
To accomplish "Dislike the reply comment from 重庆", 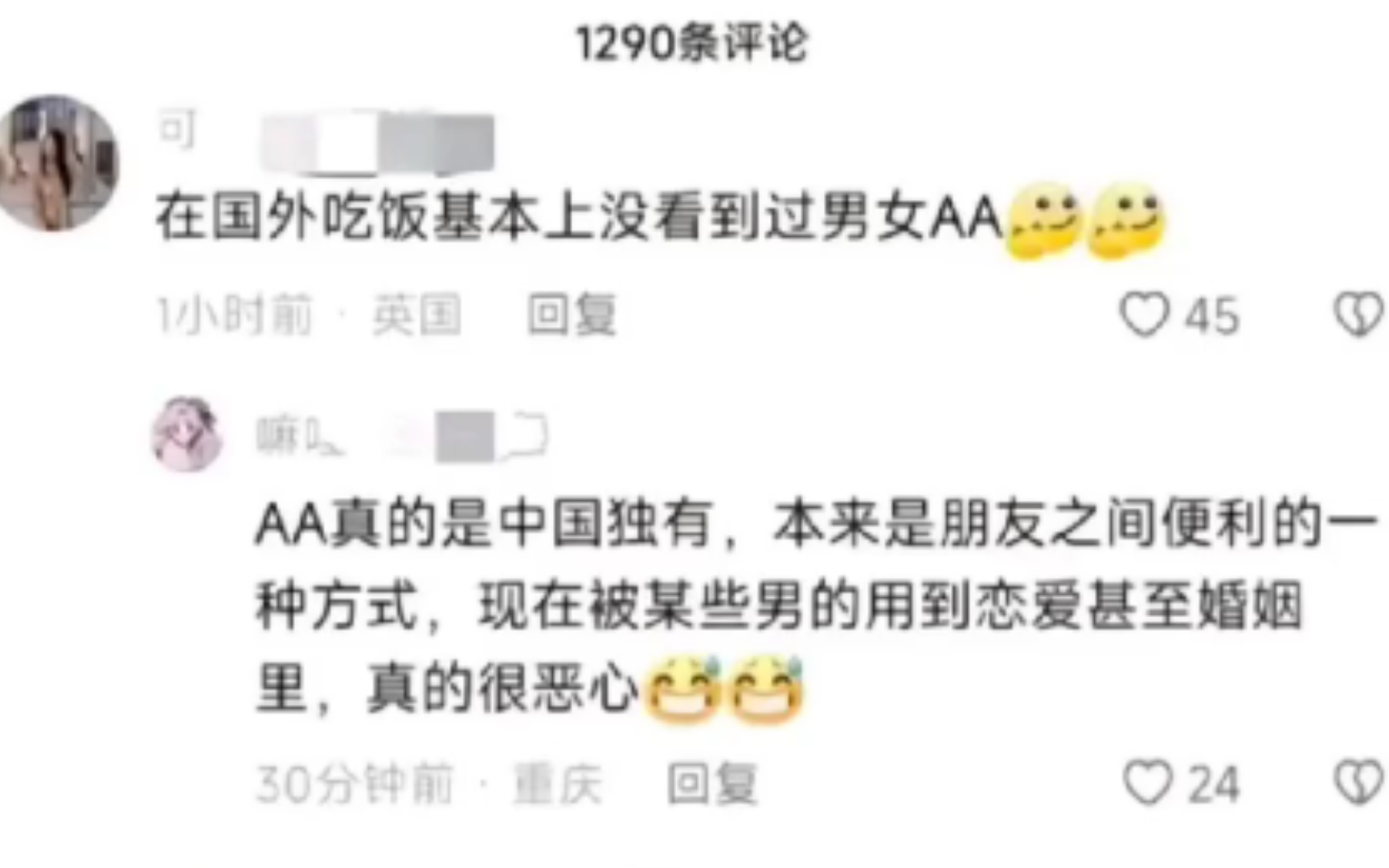I will click(x=1359, y=782).
